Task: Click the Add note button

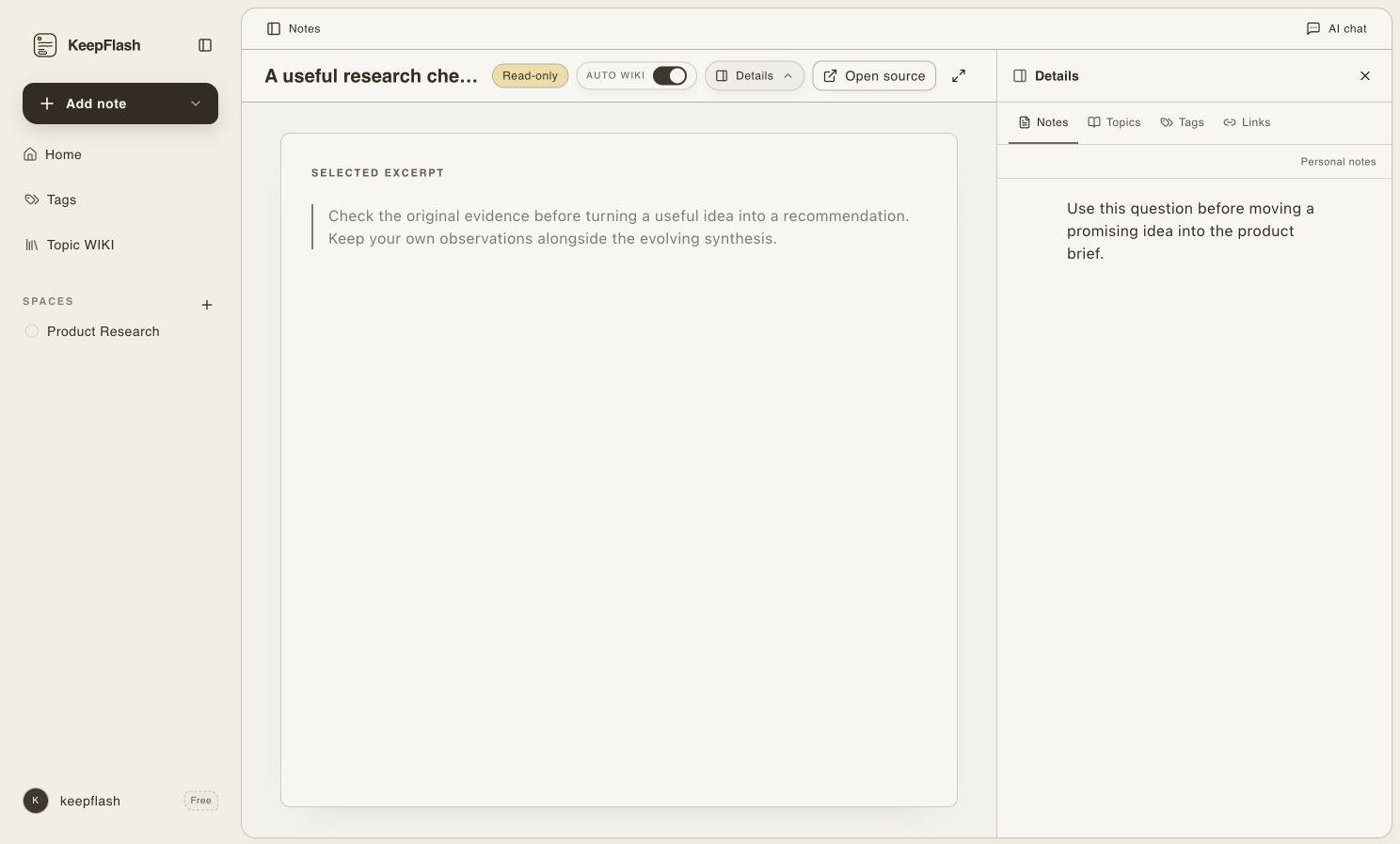Action: (120, 104)
